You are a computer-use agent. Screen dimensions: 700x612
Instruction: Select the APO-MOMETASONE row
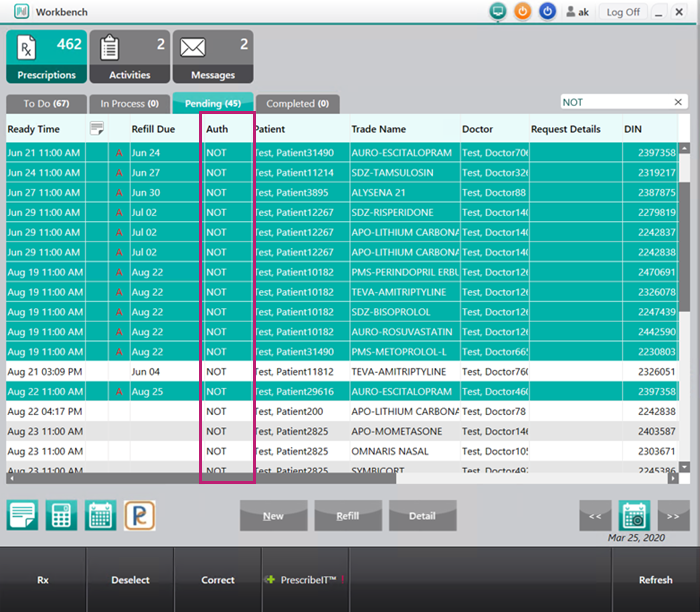click(342, 431)
